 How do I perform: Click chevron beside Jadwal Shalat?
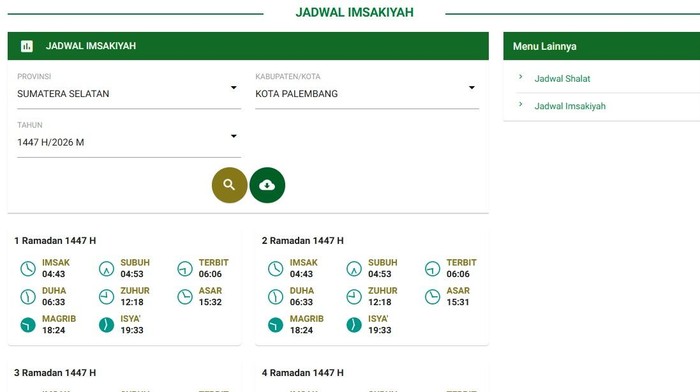tap(521, 77)
